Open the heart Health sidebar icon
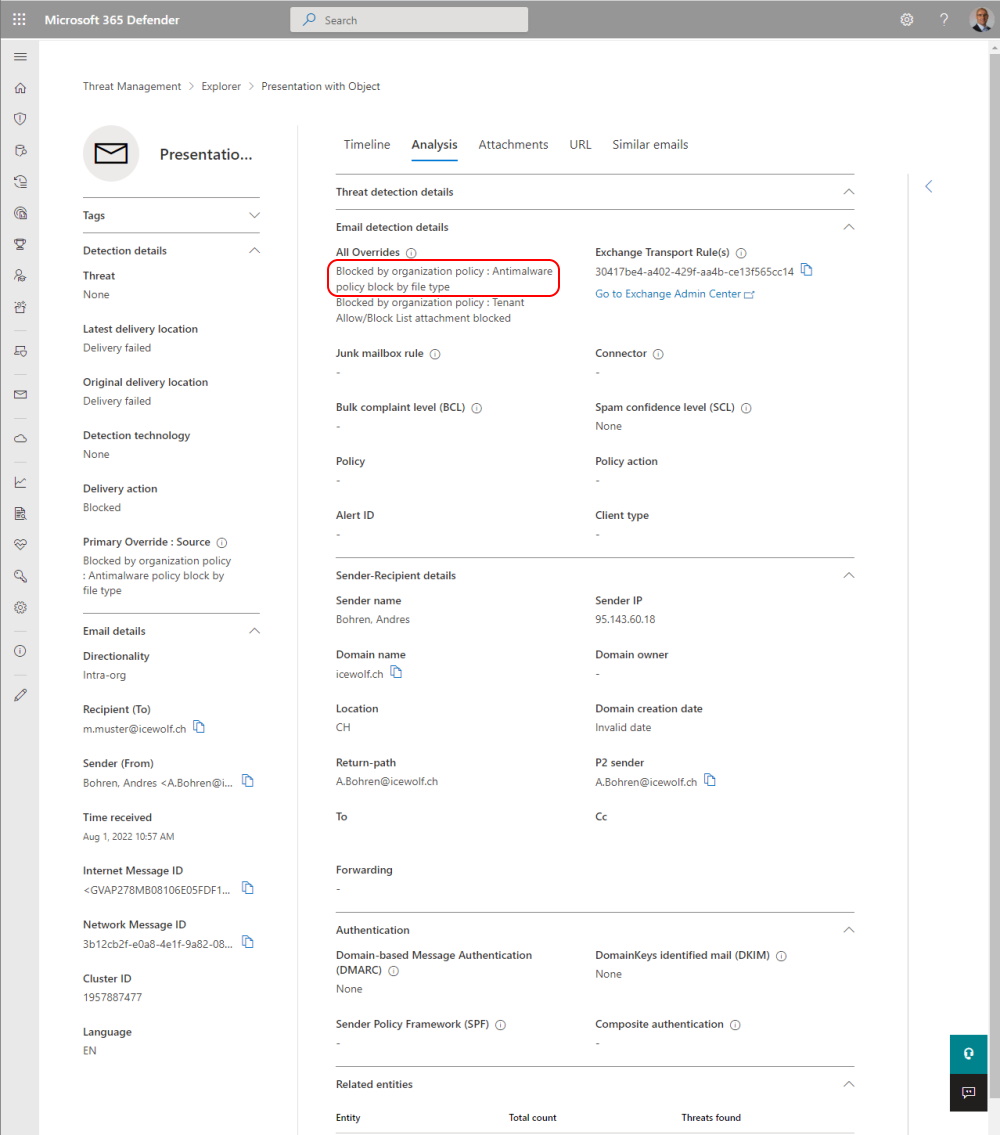The image size is (1000, 1135). 20,544
